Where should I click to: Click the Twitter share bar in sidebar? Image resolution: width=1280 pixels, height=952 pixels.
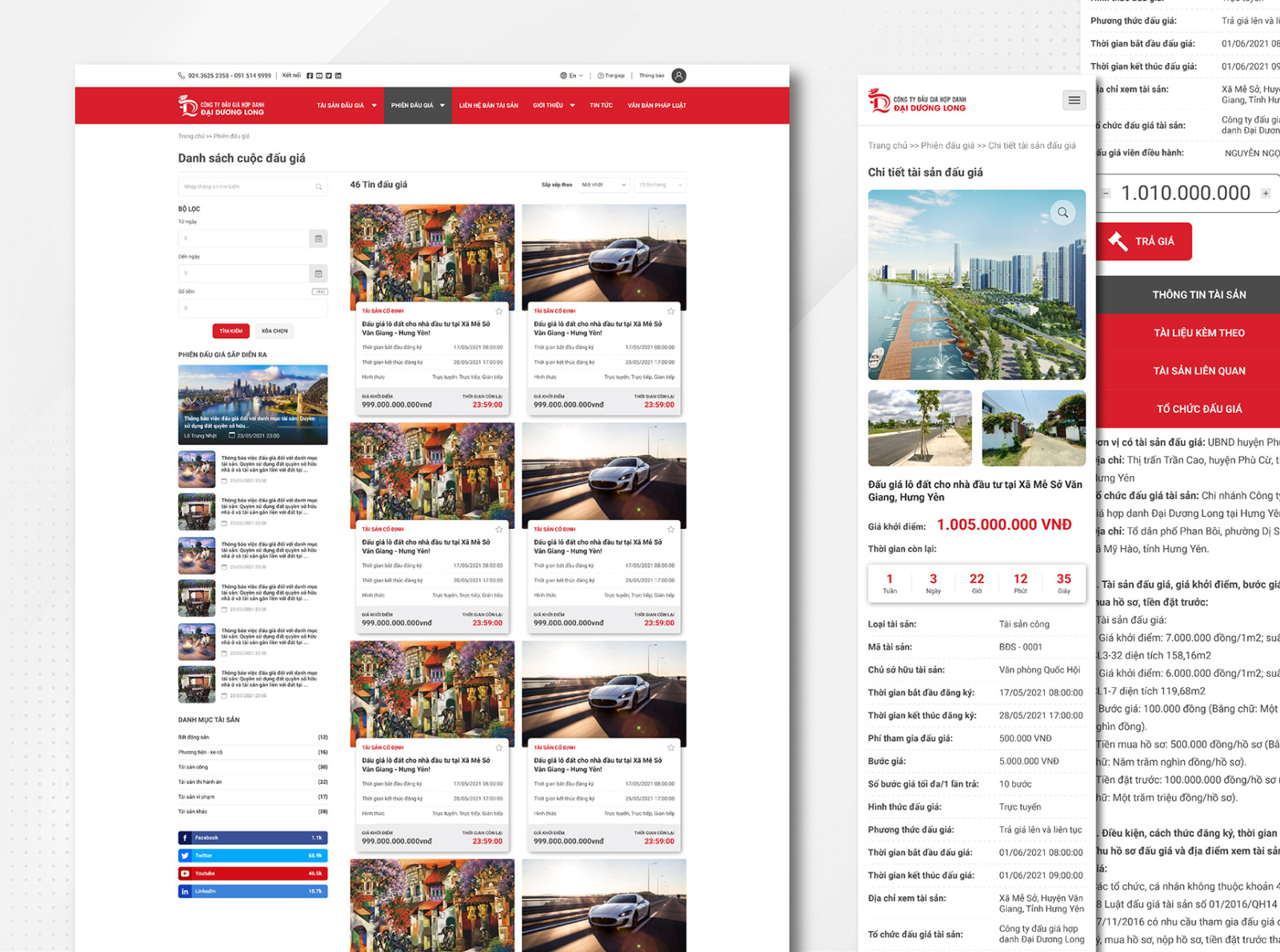tap(253, 856)
